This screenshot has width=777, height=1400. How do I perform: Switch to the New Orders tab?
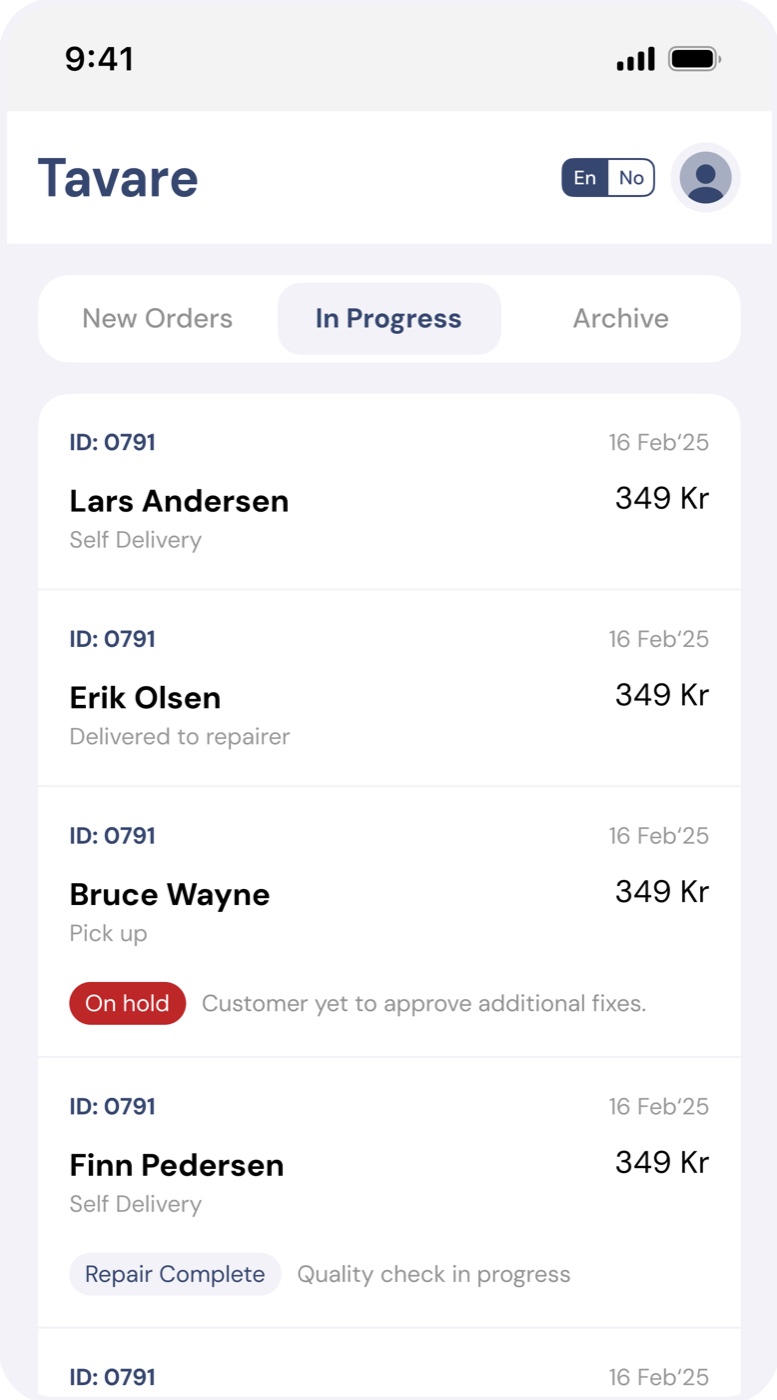click(157, 319)
